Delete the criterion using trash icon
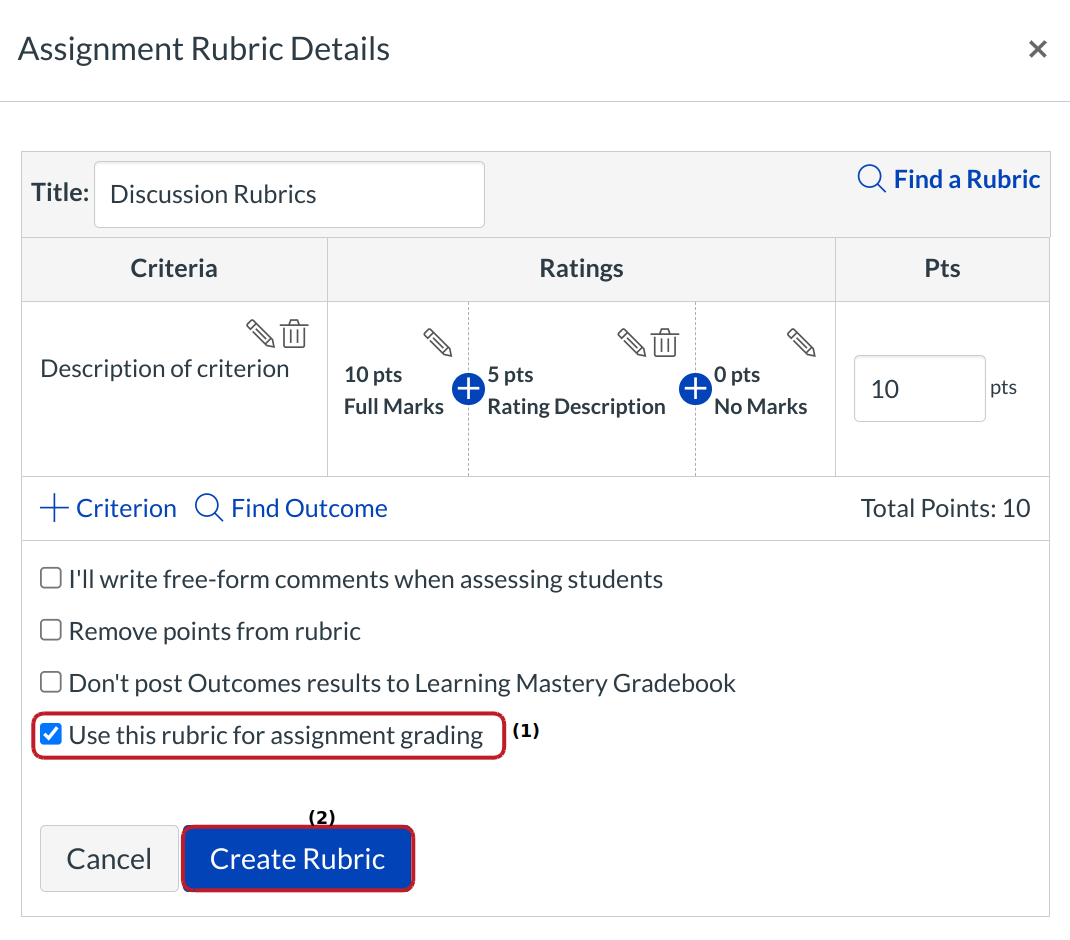Screen dimensions: 1070x940 coord(295,333)
